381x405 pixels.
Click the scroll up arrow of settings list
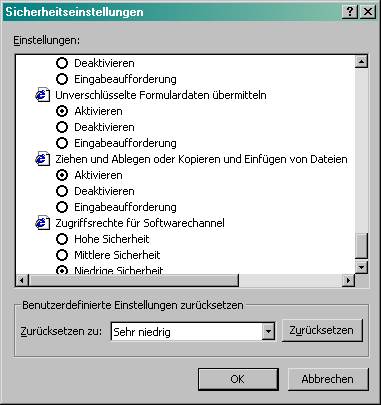coord(361,61)
